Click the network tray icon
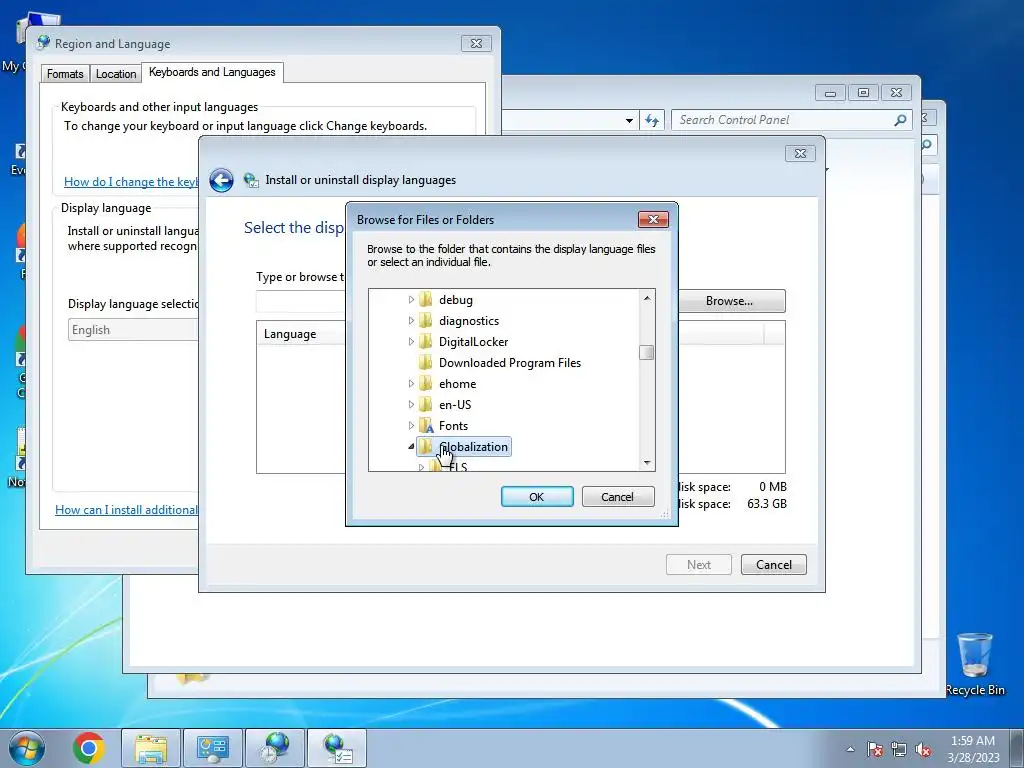The height and width of the screenshot is (768, 1024). [x=899, y=749]
